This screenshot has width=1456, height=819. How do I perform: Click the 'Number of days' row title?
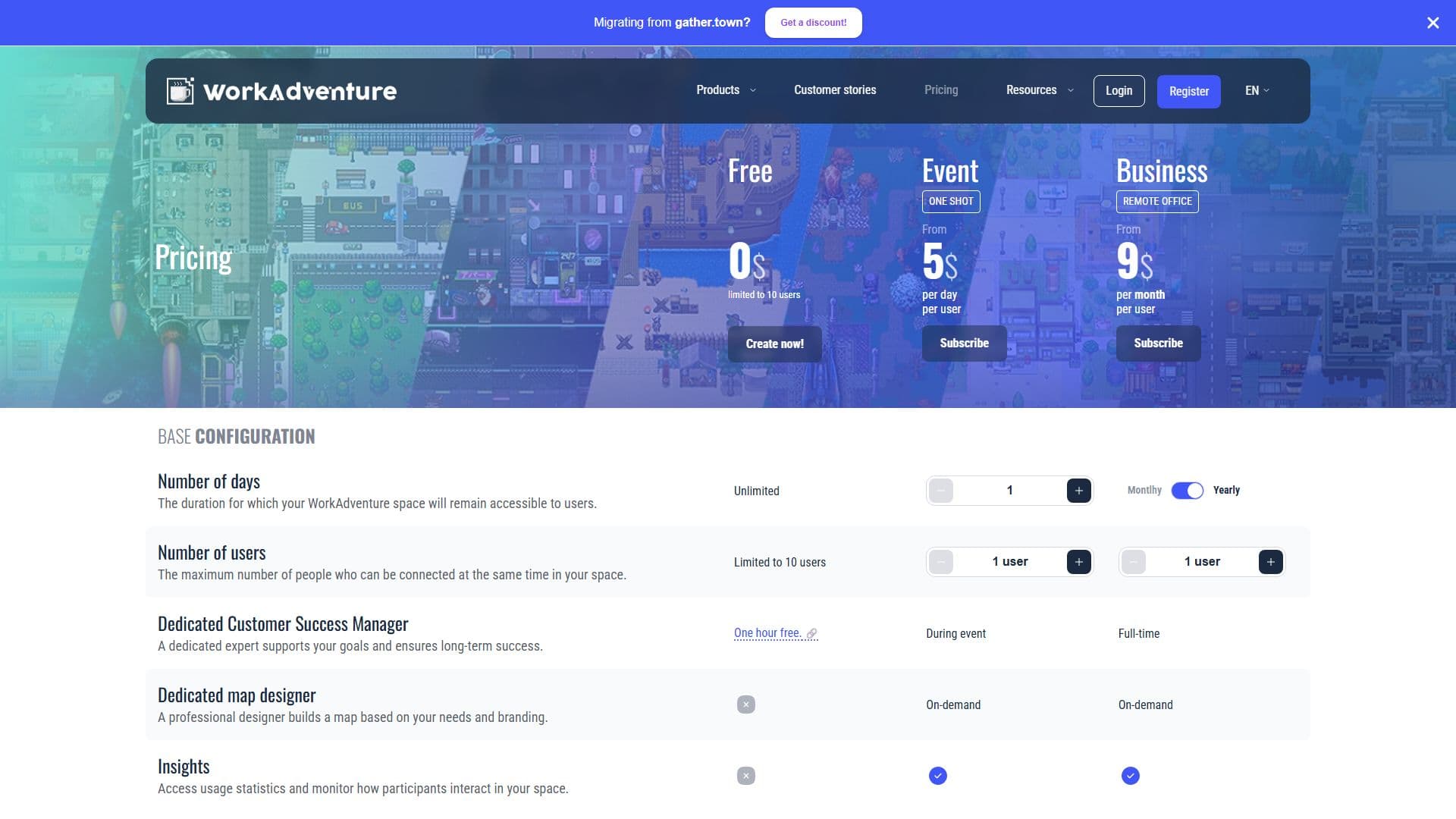209,482
